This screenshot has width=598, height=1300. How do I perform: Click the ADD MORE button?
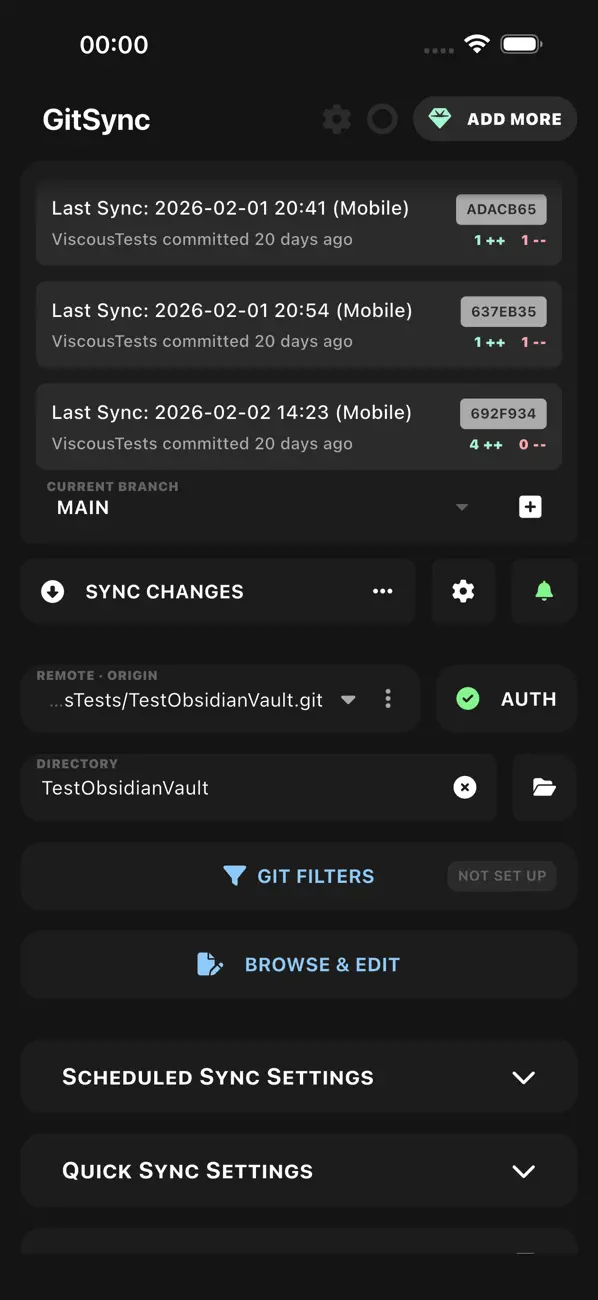tap(495, 118)
